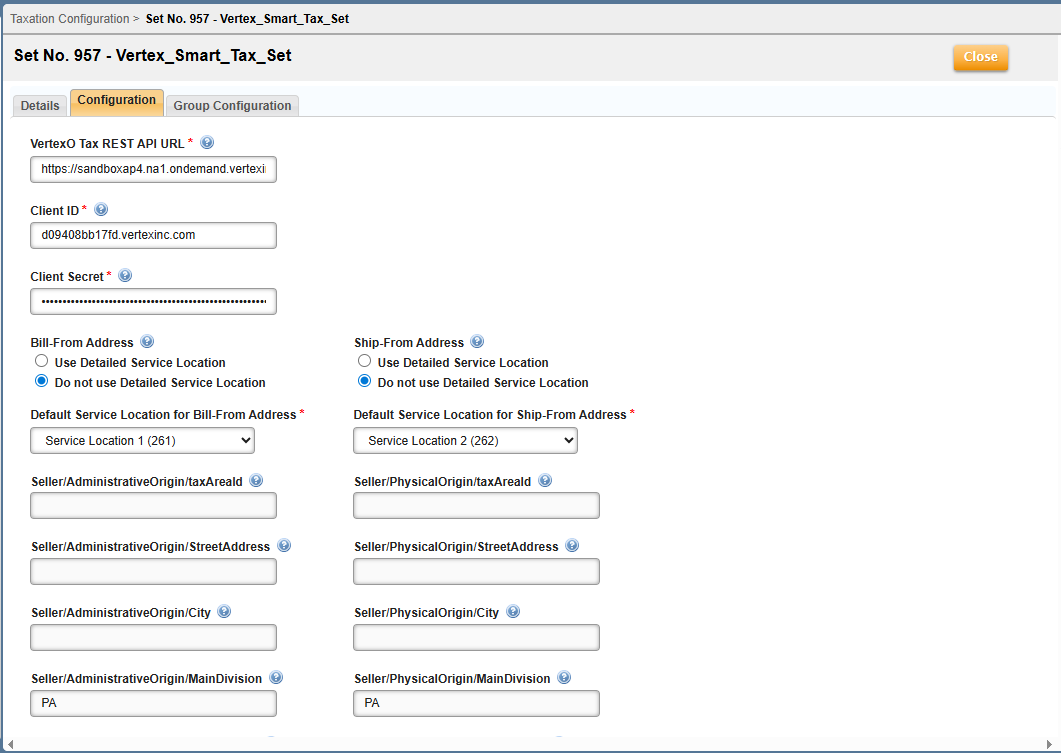Select Bill-From Do not use Detailed Service Location

pyautogui.click(x=41, y=381)
